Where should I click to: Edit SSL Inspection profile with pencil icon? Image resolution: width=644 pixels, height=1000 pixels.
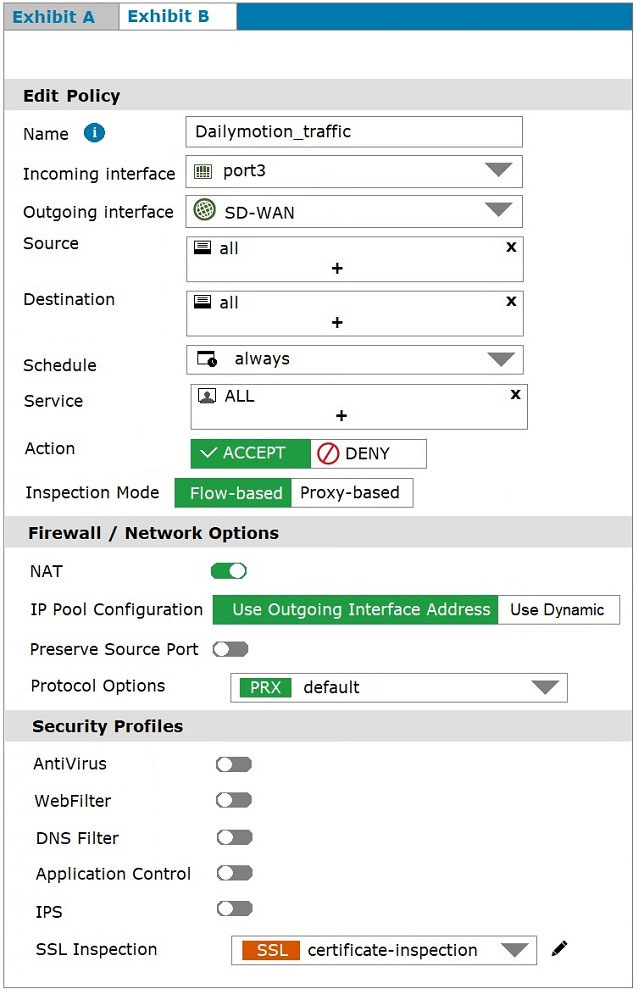click(x=559, y=949)
